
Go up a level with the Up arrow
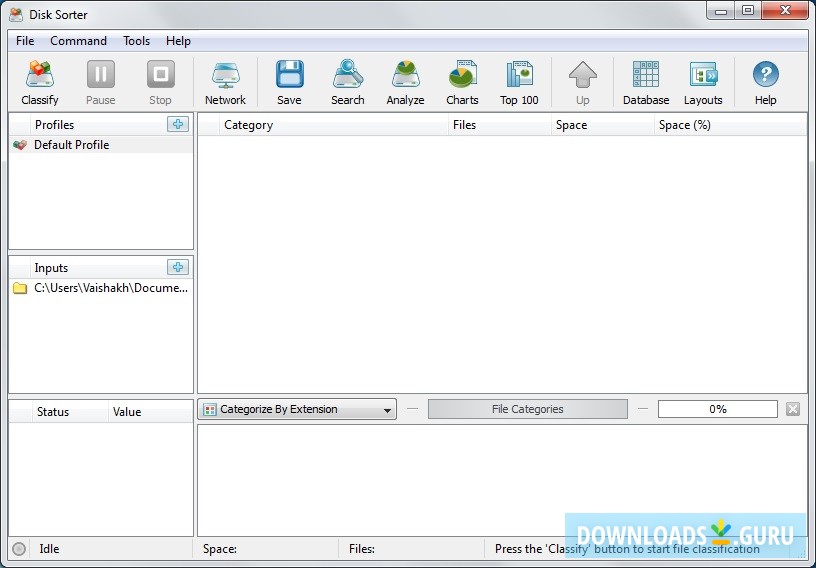pos(582,74)
